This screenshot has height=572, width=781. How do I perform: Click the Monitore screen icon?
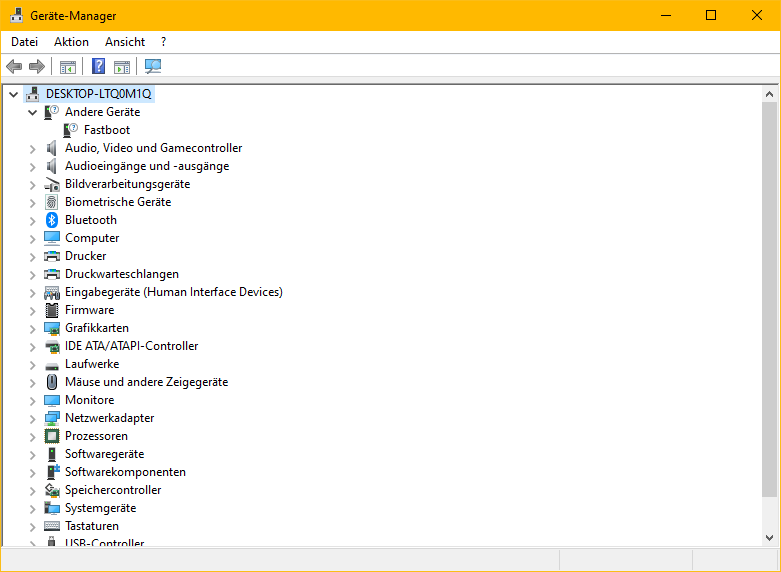[52, 400]
